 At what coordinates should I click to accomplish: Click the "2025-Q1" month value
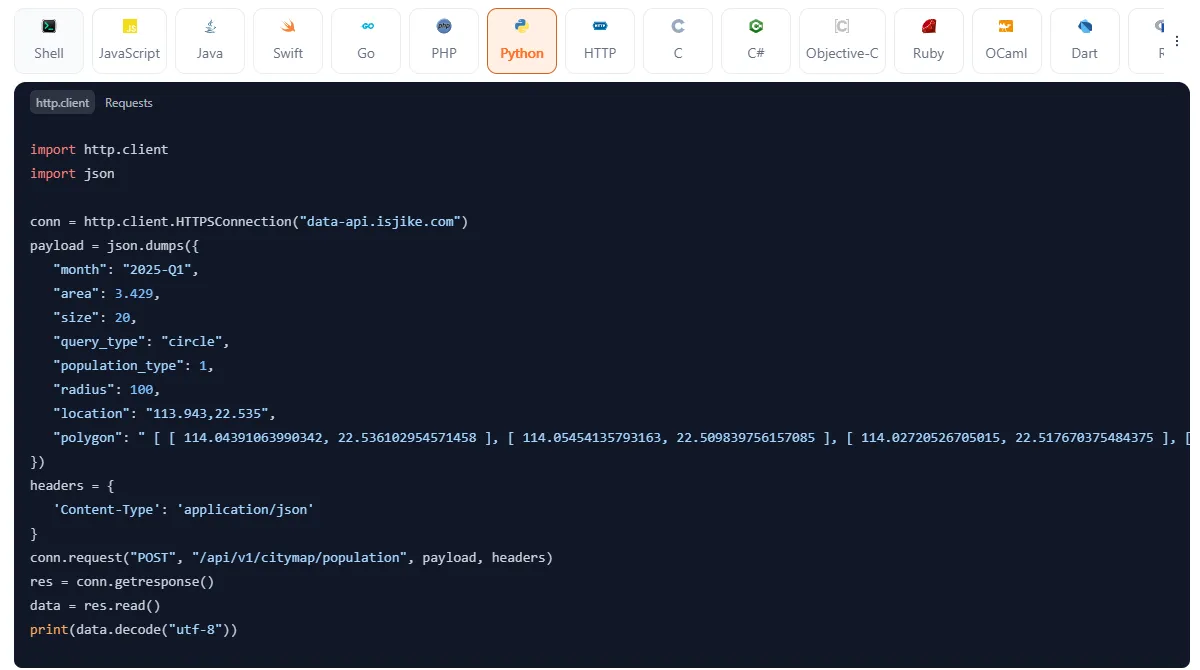click(x=161, y=269)
